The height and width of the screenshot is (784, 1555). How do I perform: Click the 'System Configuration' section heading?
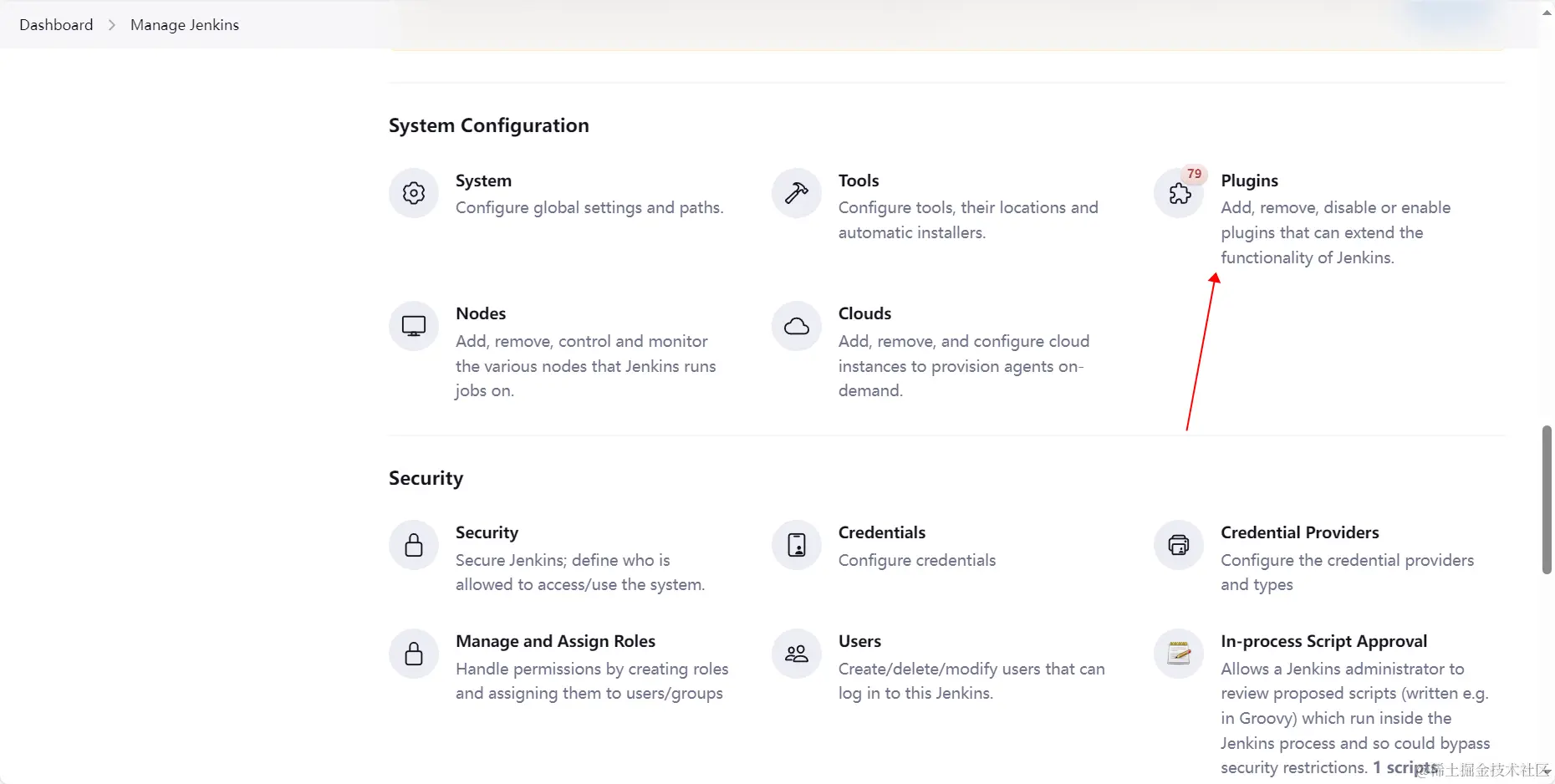[488, 125]
